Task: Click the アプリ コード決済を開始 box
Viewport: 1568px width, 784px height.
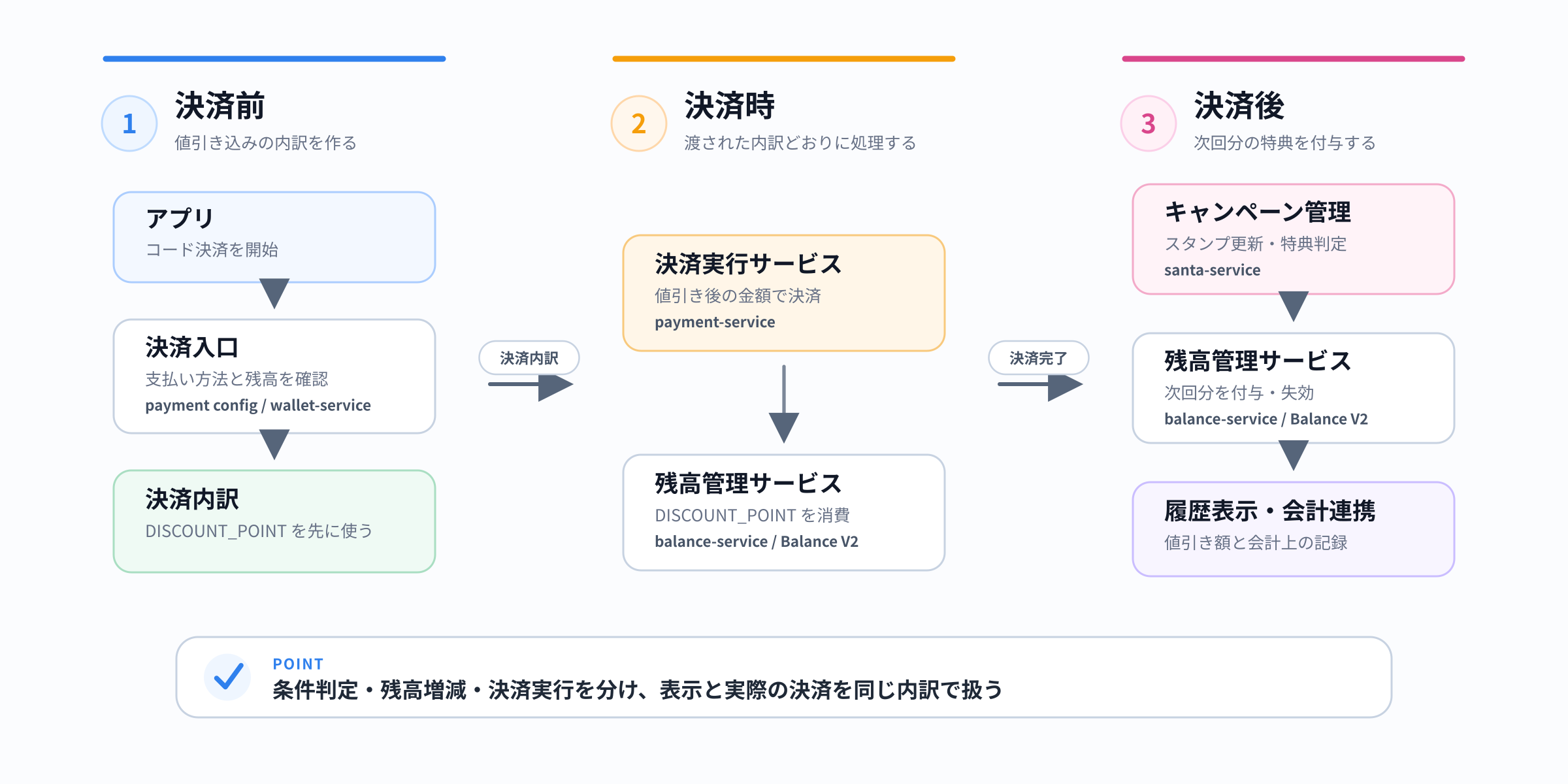Action: click(274, 237)
